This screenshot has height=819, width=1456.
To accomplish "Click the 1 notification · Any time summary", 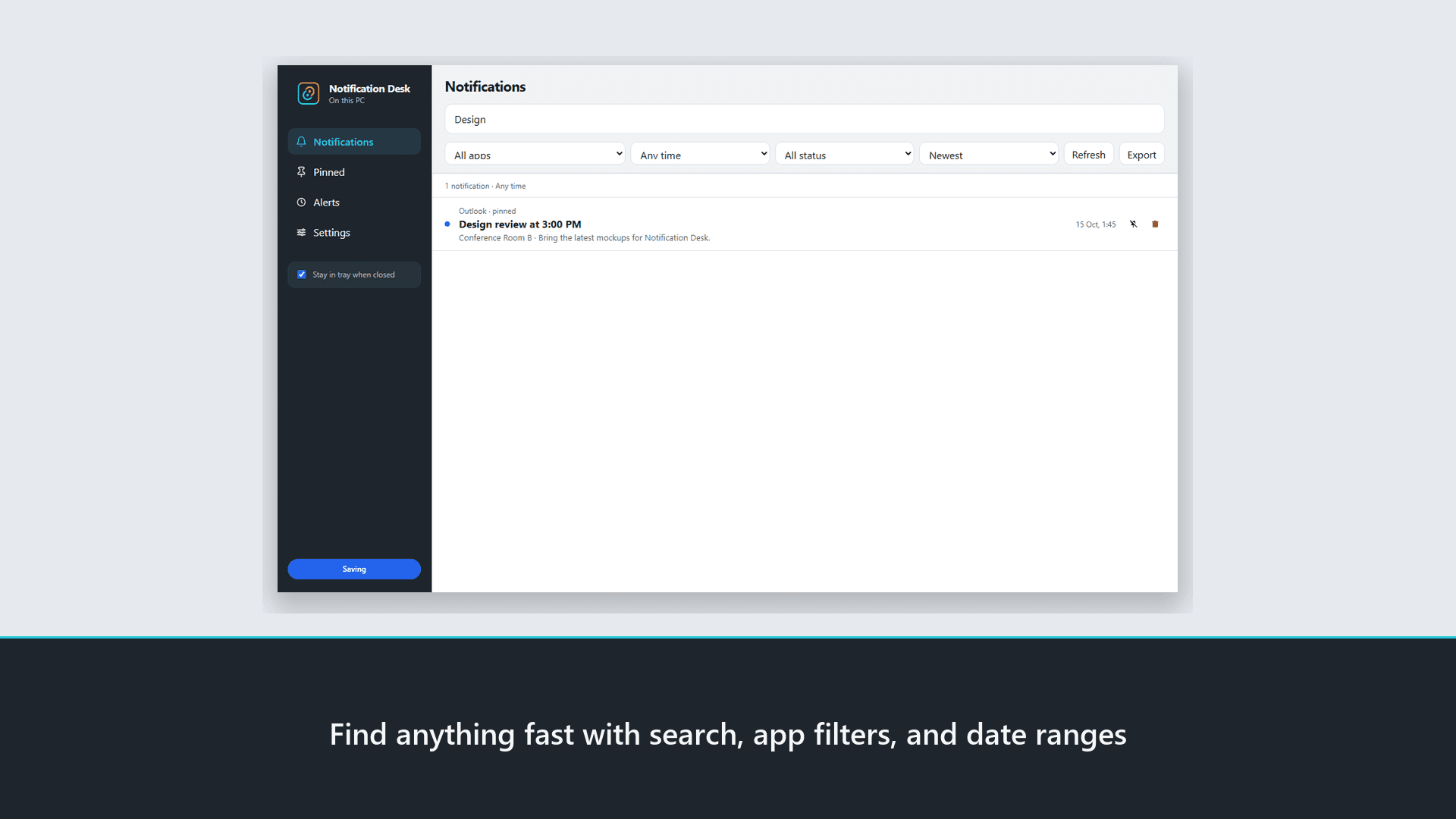I will click(485, 186).
